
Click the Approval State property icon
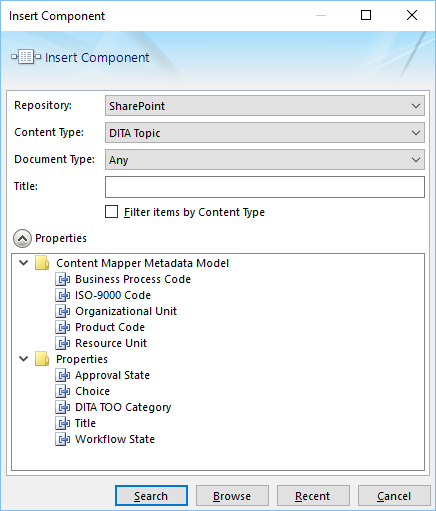[62, 375]
